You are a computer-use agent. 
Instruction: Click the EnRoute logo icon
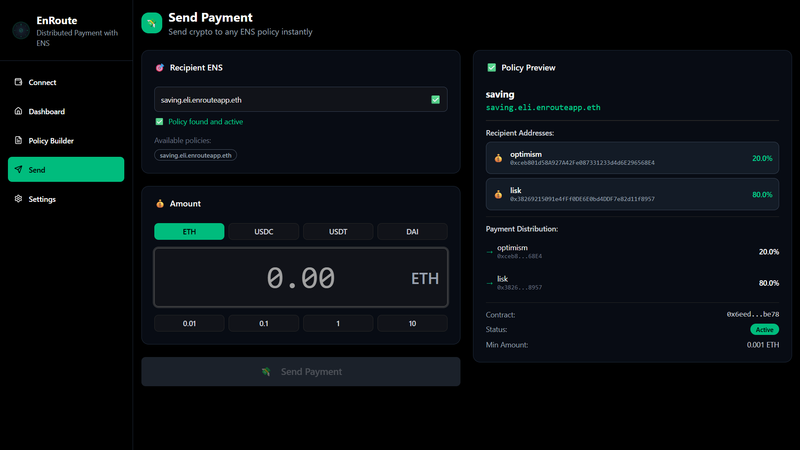pos(20,31)
